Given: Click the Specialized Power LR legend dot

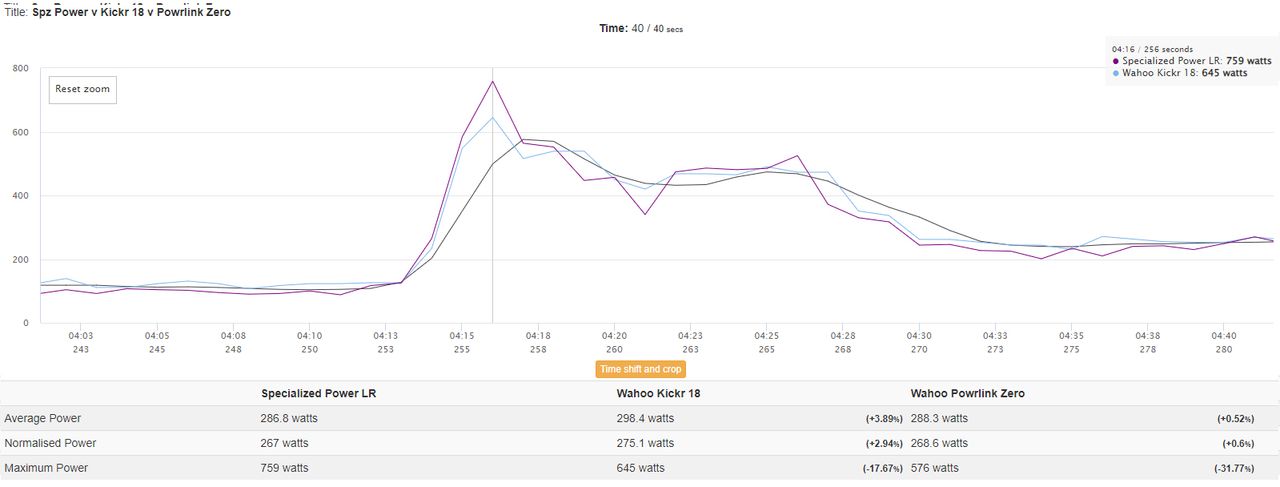Looking at the screenshot, I should point(1116,61).
